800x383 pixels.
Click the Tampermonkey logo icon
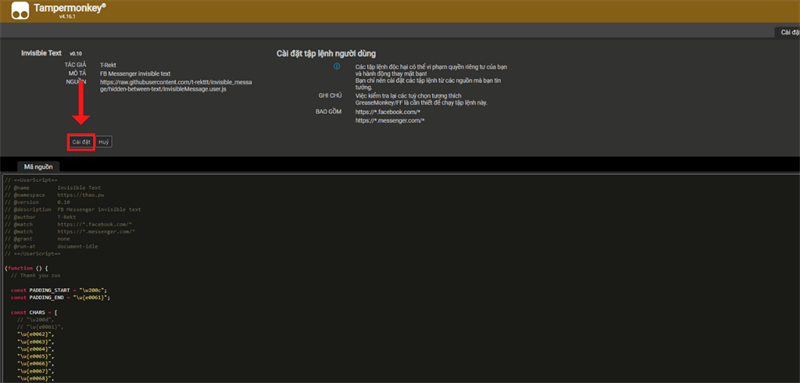[x=20, y=11]
